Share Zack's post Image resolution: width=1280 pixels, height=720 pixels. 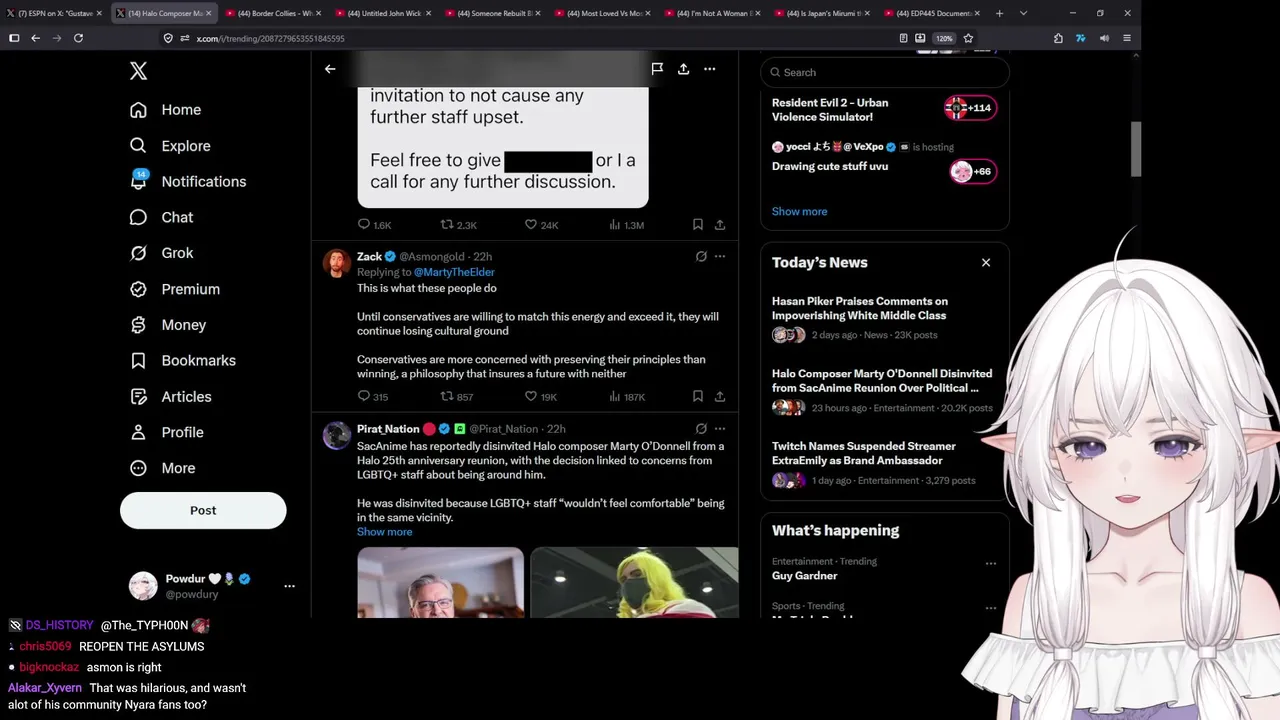719,396
